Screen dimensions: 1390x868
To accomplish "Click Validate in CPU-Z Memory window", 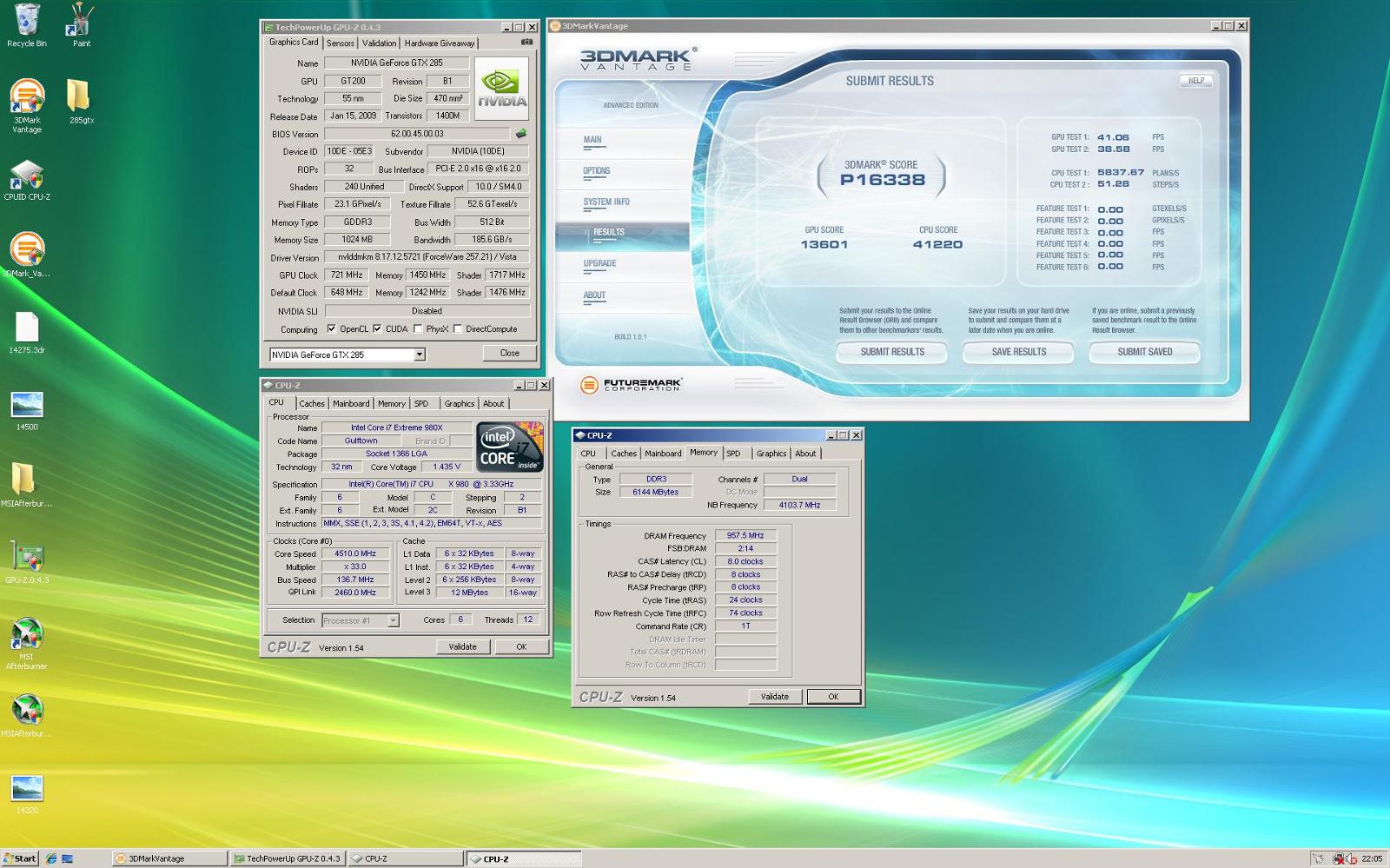I will coord(775,697).
